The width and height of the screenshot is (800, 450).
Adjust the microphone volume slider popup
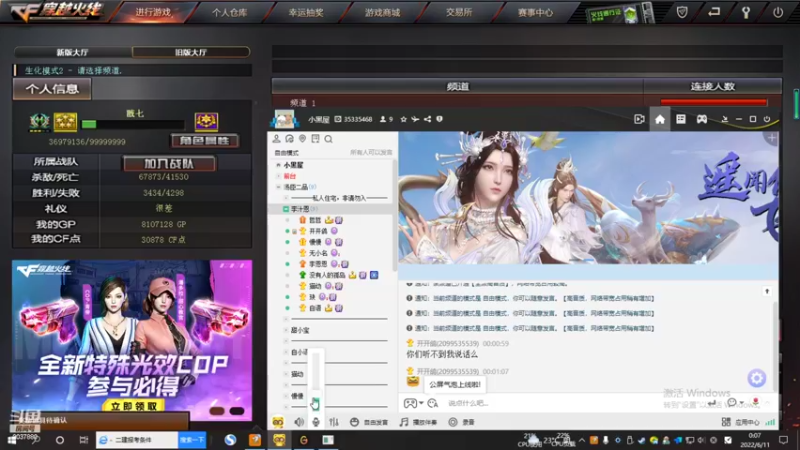[x=316, y=379]
